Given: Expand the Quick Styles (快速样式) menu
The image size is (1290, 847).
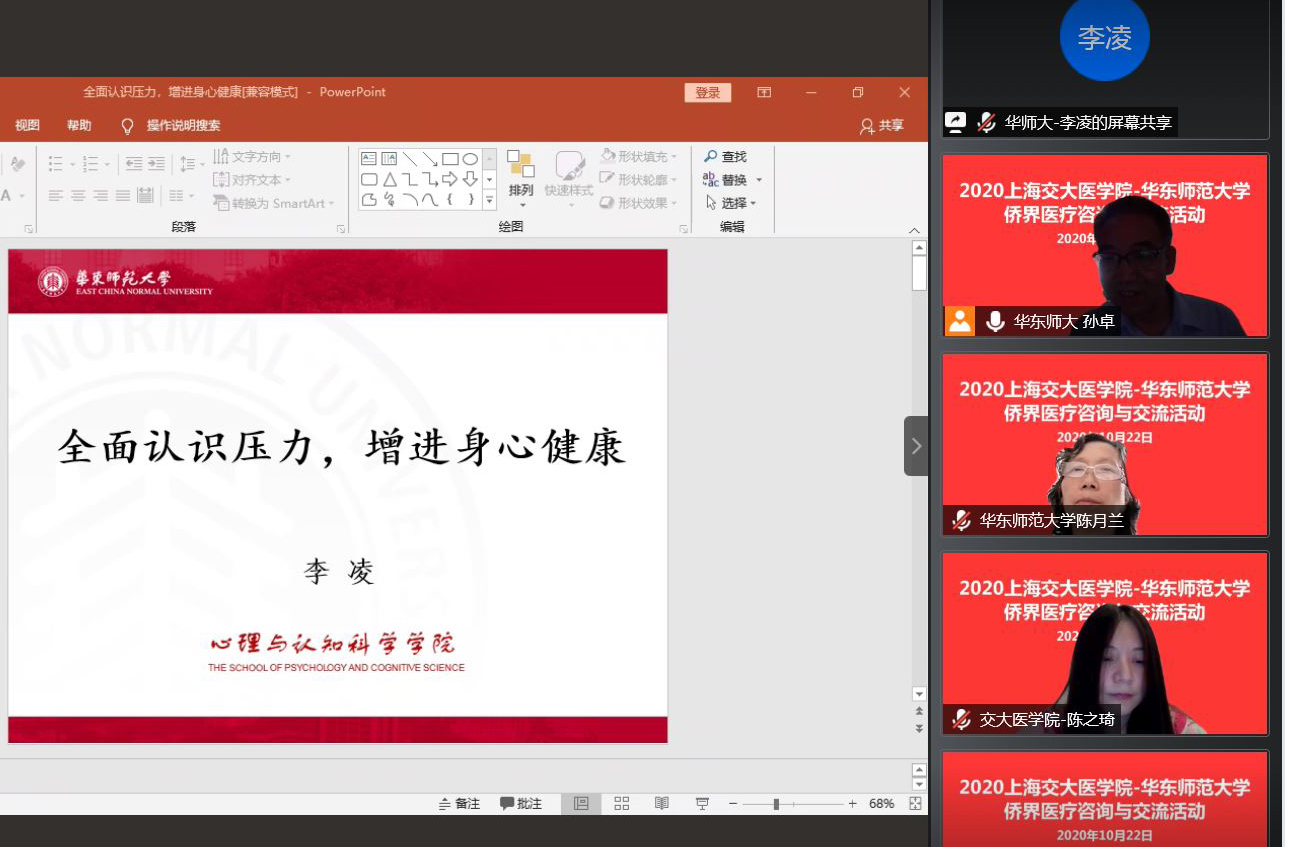Looking at the screenshot, I should tap(569, 179).
